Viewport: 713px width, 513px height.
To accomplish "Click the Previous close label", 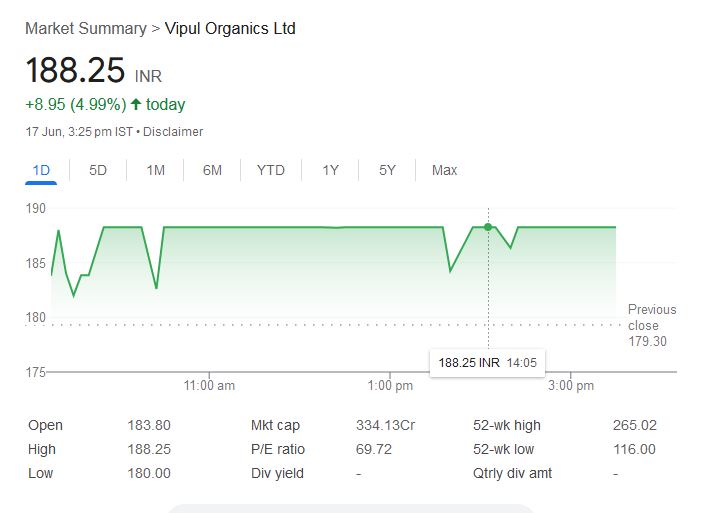I will pyautogui.click(x=651, y=318).
